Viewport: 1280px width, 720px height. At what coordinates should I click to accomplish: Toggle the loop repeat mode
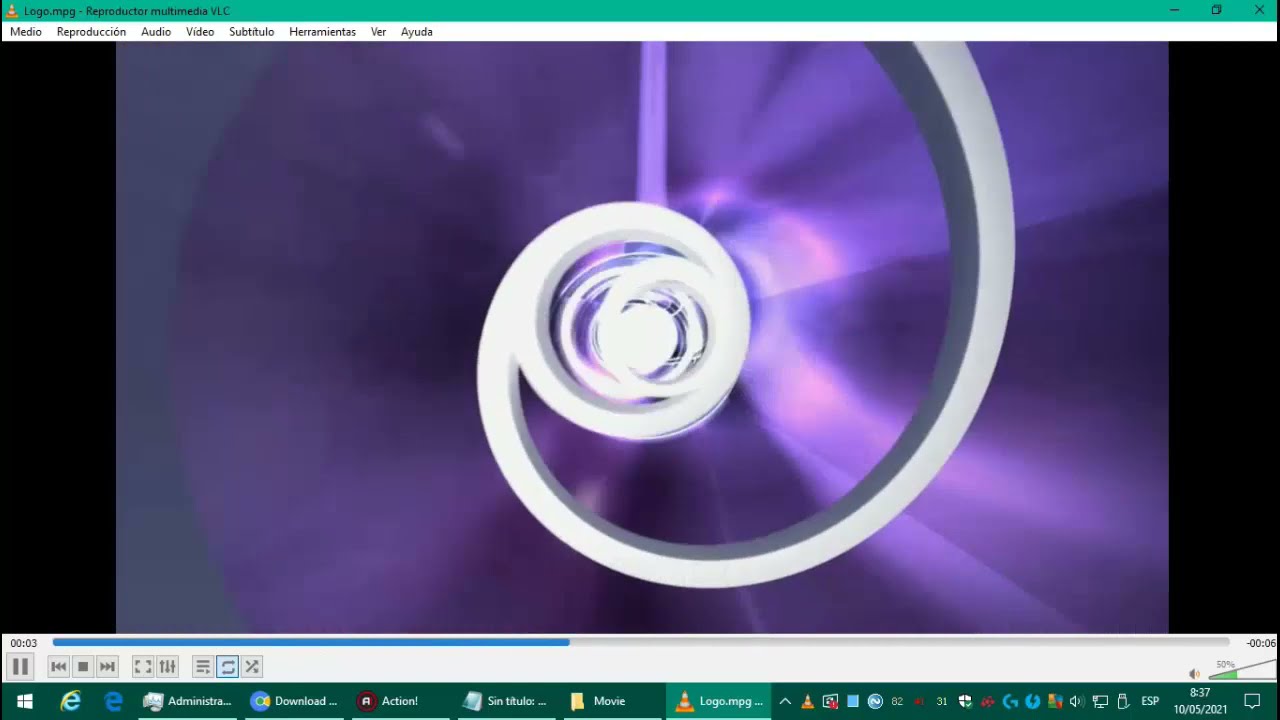tap(227, 666)
